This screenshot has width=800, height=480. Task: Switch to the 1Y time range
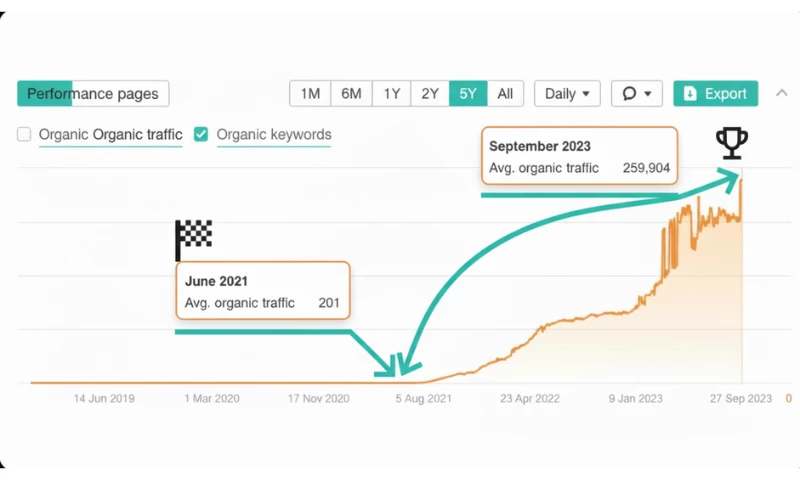pos(391,94)
